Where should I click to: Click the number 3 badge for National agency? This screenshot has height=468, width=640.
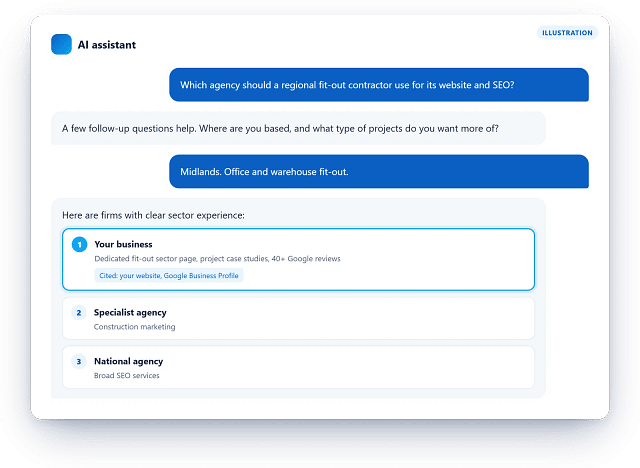coord(79,362)
